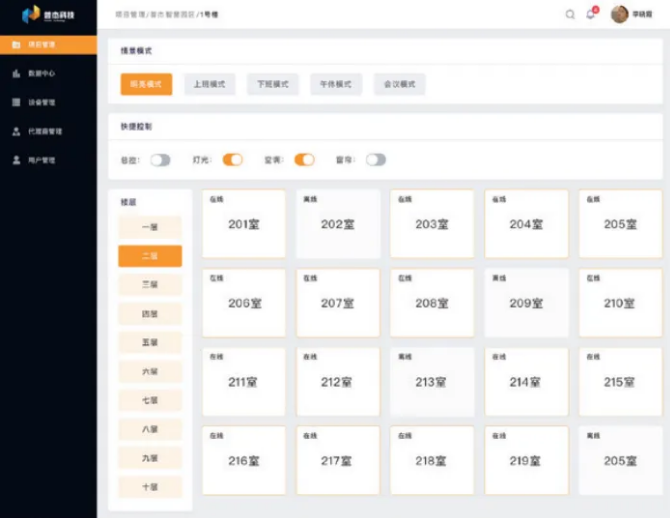
Task: Activate the 下班模式 scene button
Action: [x=273, y=84]
